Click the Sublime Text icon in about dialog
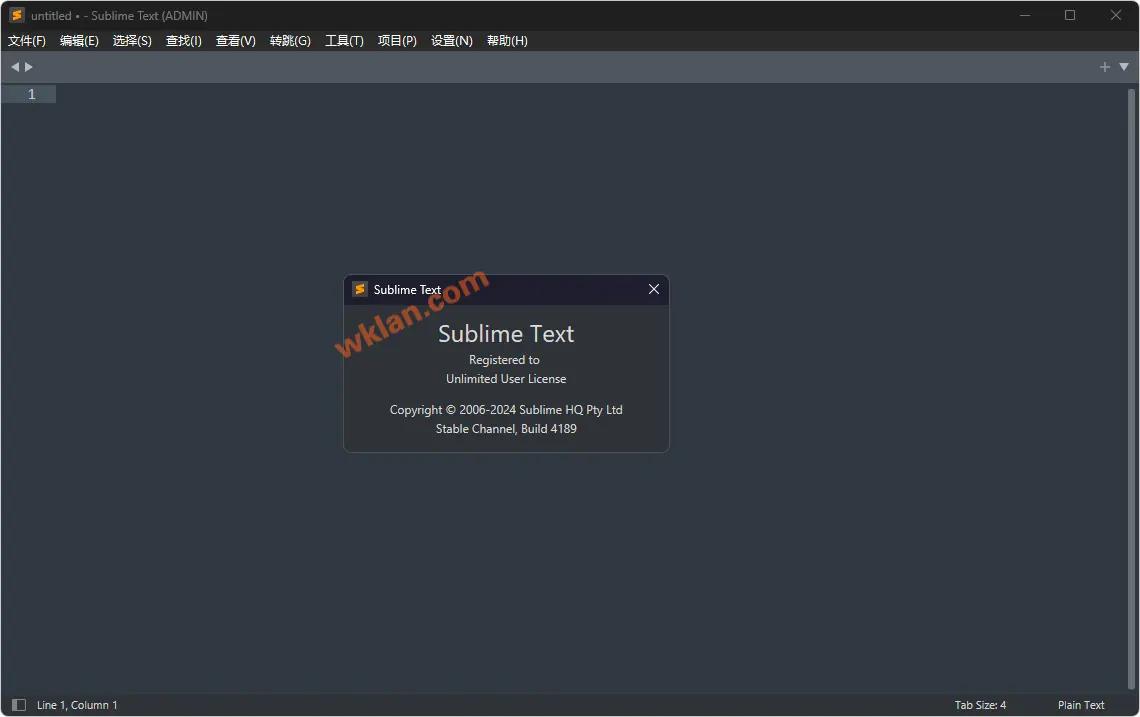This screenshot has height=717, width=1140. coord(360,289)
